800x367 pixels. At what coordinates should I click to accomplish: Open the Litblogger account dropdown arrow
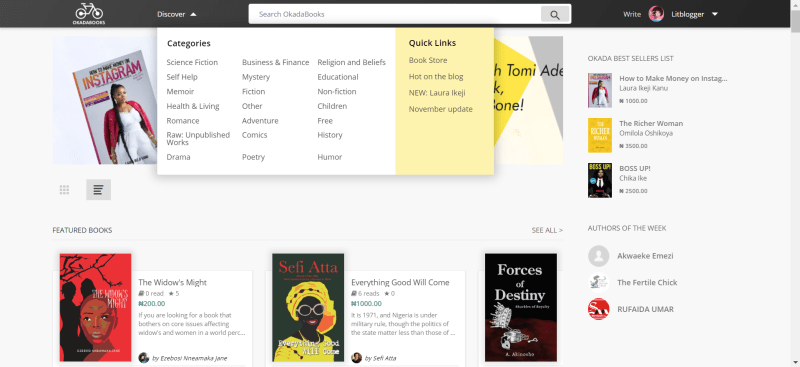point(714,14)
